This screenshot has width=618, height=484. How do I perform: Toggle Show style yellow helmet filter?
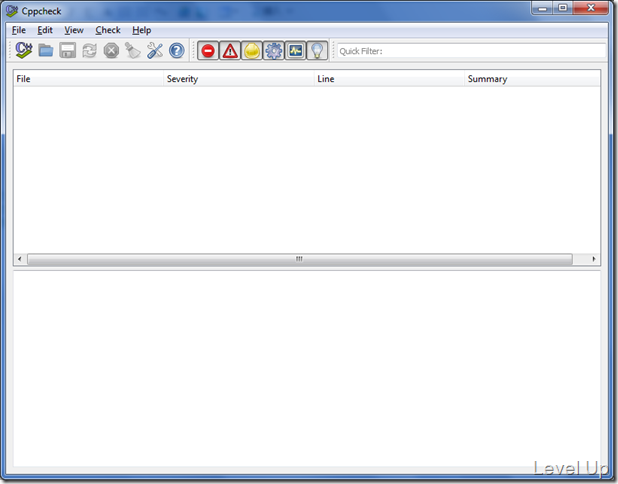click(x=252, y=51)
